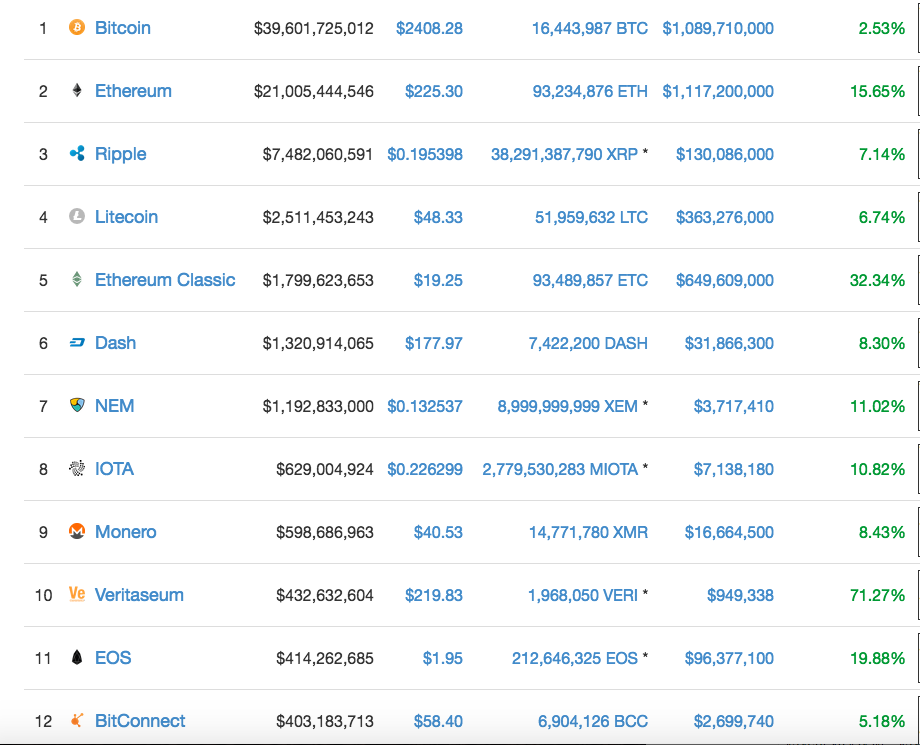
Task: Click the blue Ripple logo icon
Action: tap(77, 154)
